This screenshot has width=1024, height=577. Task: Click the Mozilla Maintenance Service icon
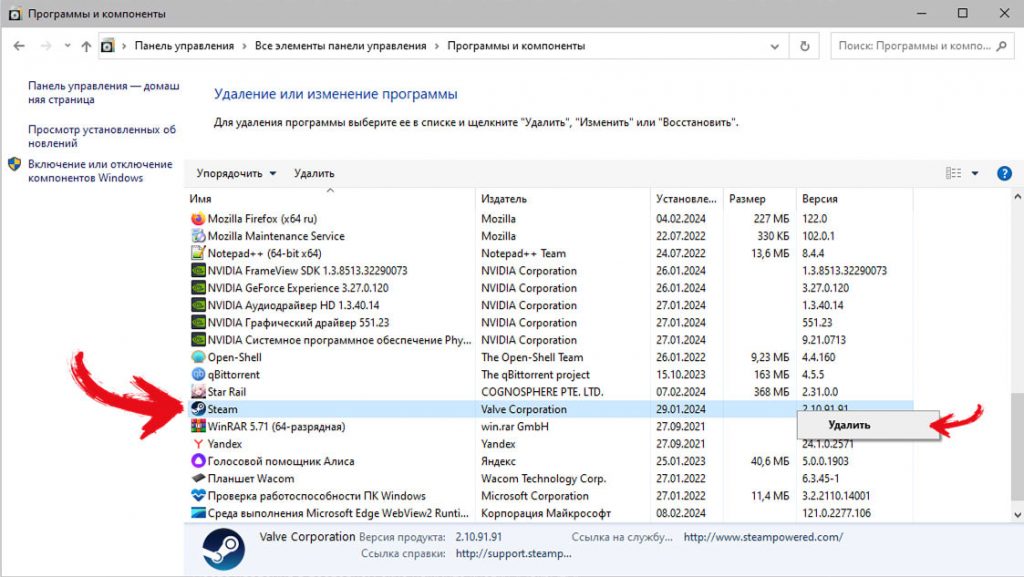(198, 236)
